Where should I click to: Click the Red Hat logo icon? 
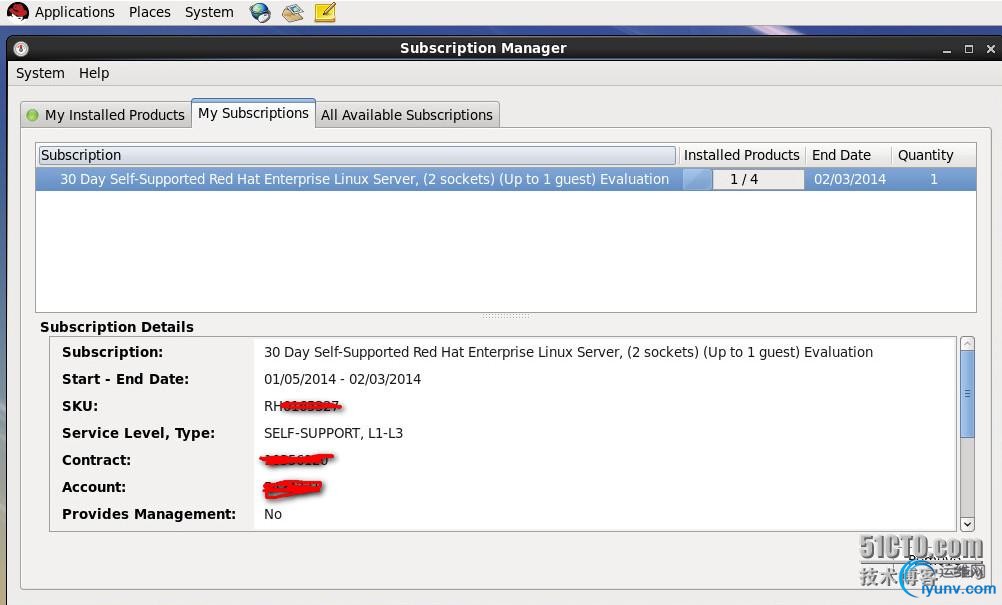(17, 12)
